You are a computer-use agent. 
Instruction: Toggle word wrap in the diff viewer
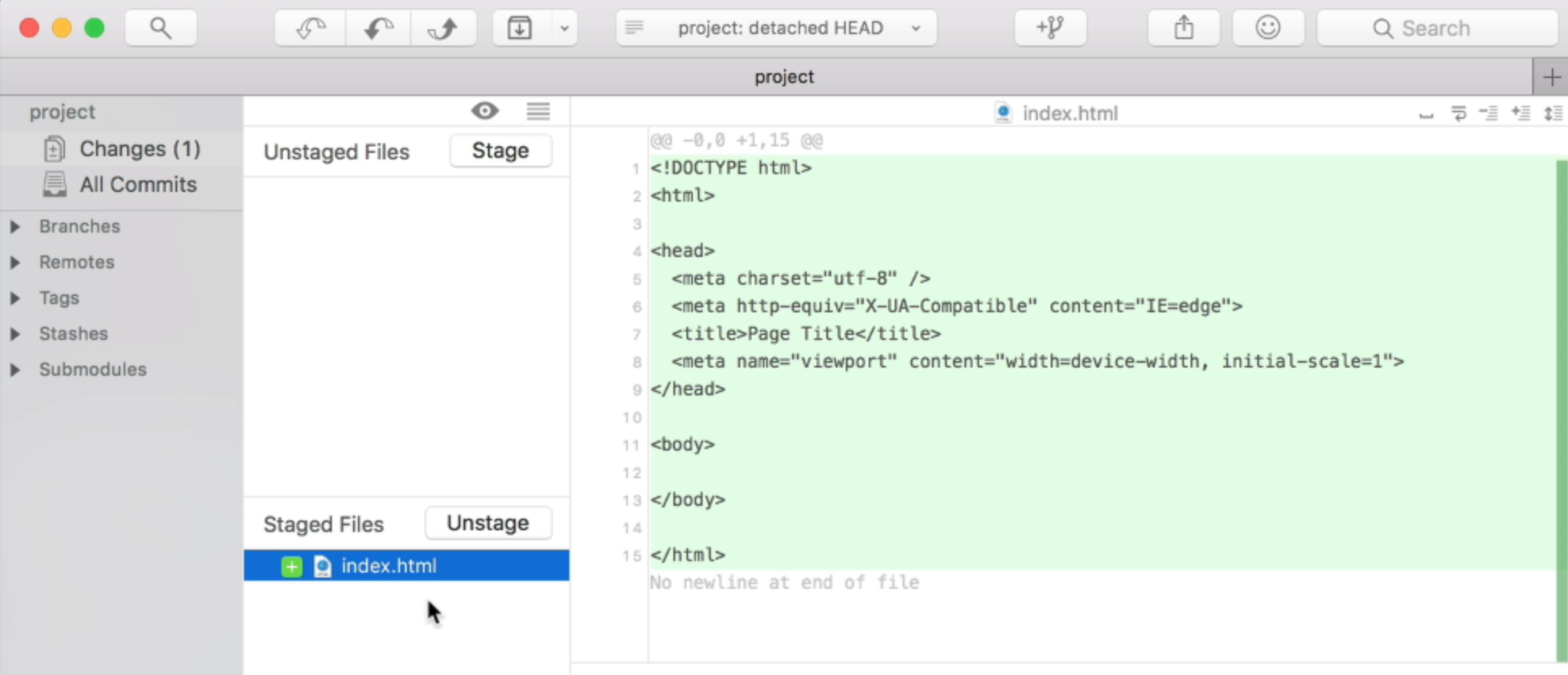tap(1458, 113)
